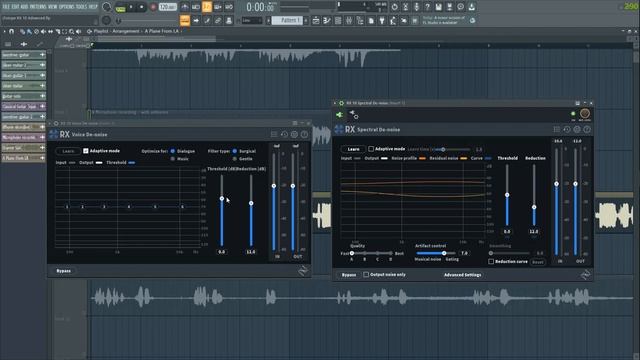Image resolution: width=640 pixels, height=360 pixels.
Task: Open Spectral De-noise settings gear icon
Action: (x=577, y=129)
